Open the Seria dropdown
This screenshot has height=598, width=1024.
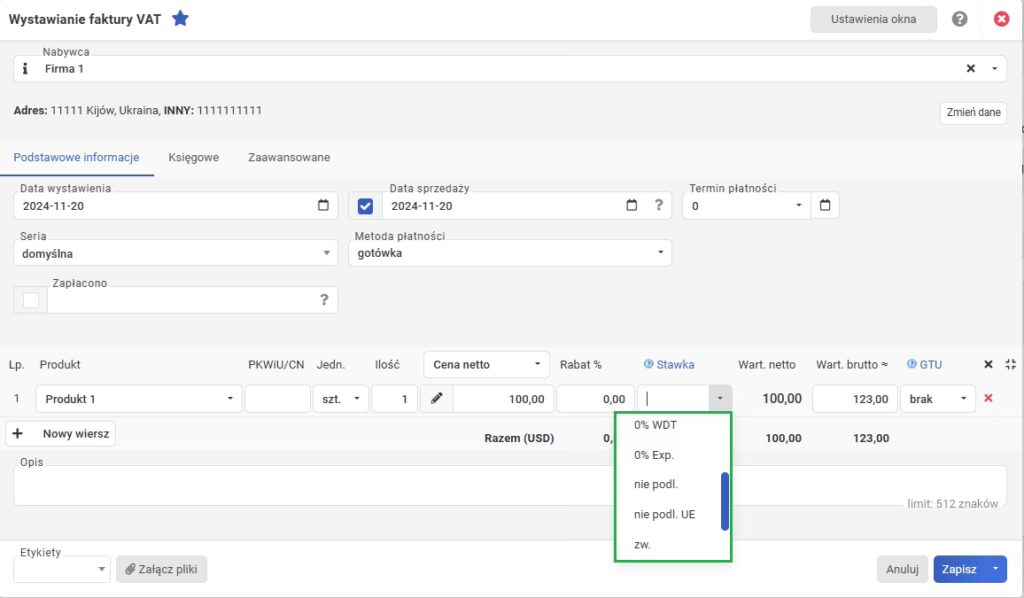click(x=327, y=254)
